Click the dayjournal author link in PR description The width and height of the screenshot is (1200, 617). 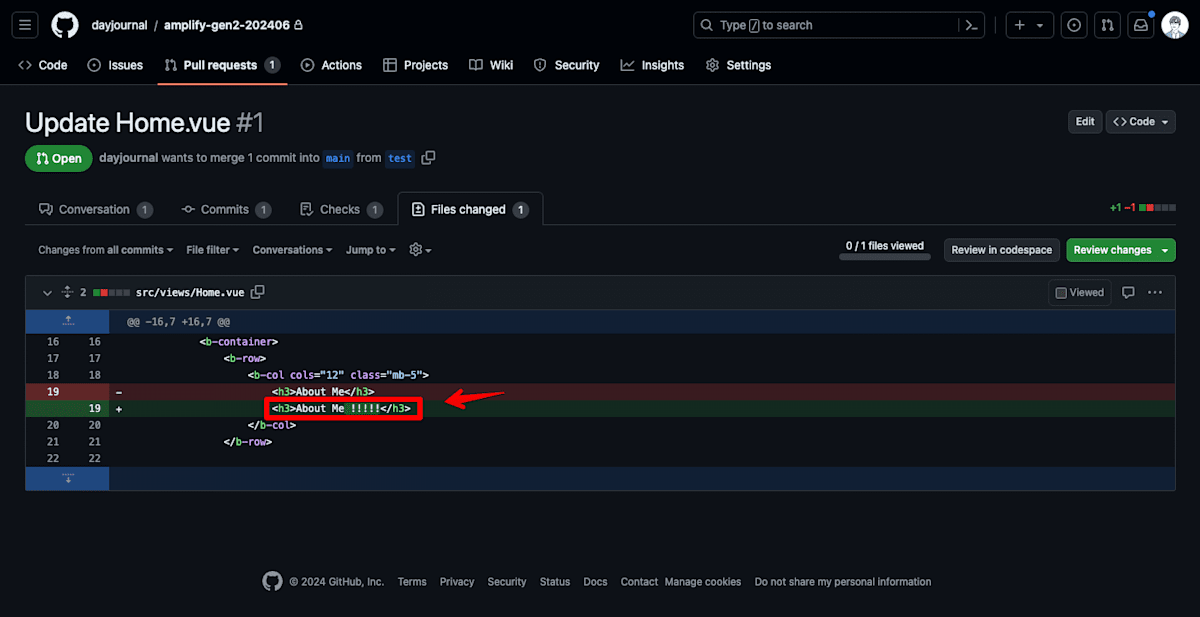click(128, 158)
